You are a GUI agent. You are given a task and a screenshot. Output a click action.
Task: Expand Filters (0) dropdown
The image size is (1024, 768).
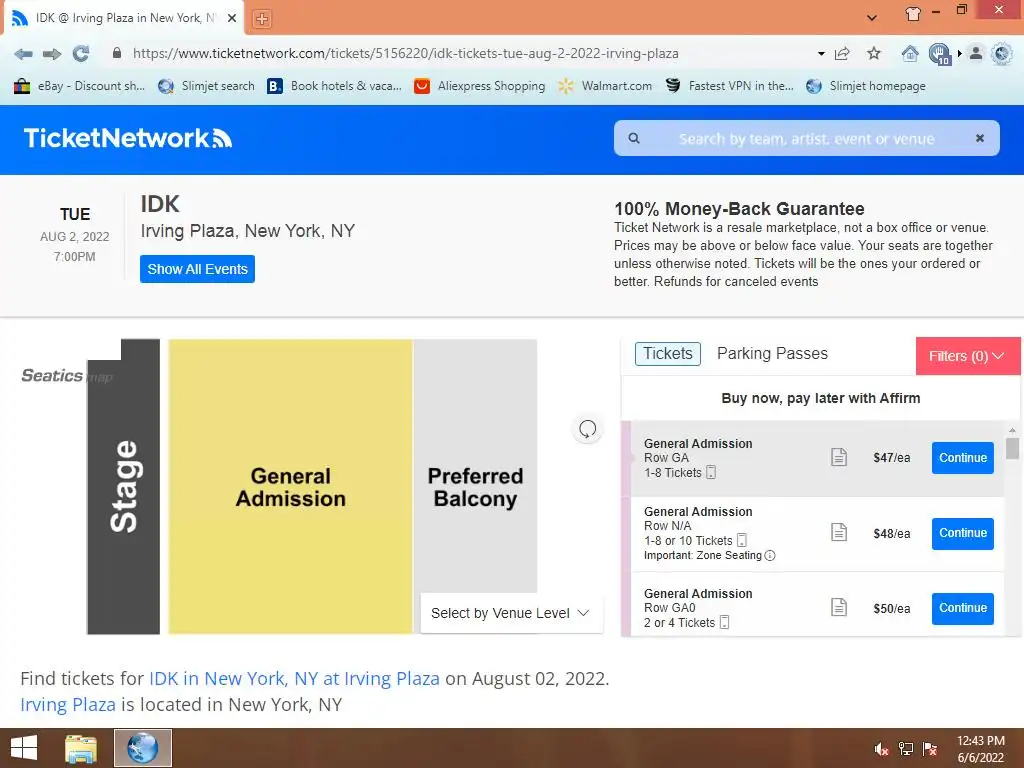click(968, 356)
